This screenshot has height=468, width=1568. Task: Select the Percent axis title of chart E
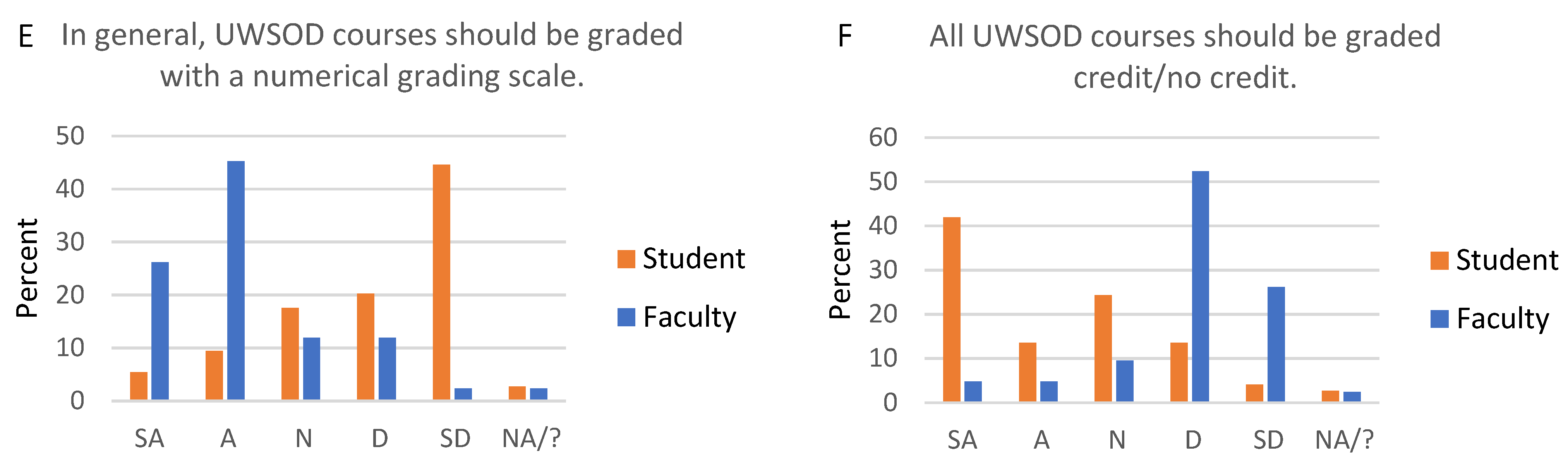coord(27,268)
